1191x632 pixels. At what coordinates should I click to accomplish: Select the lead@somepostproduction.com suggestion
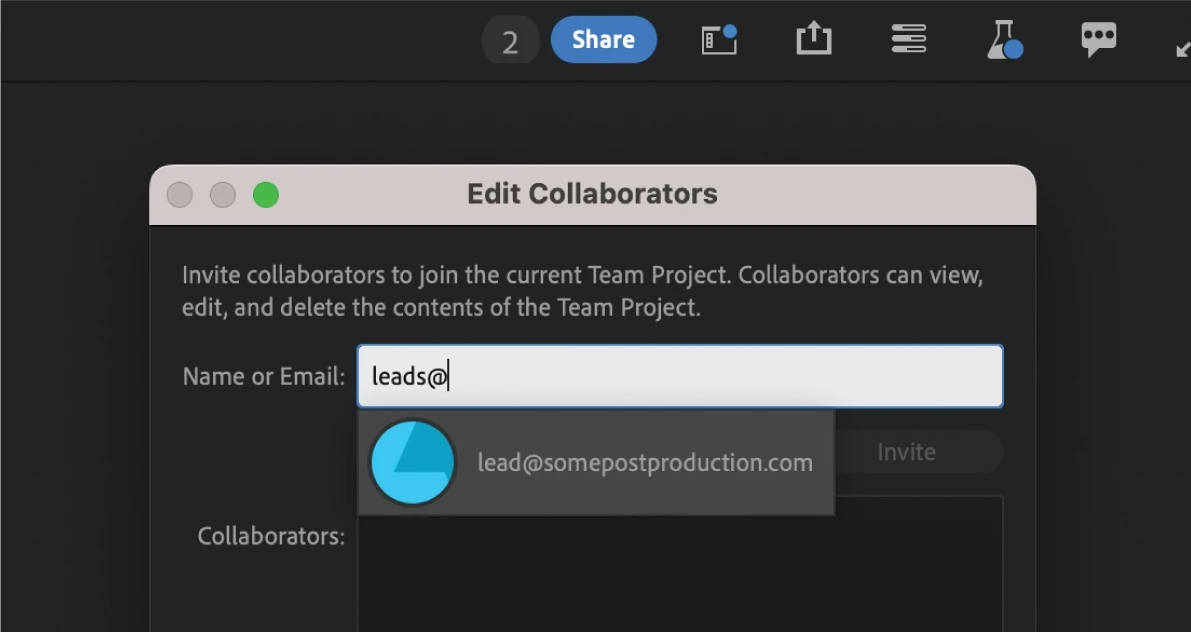644,463
